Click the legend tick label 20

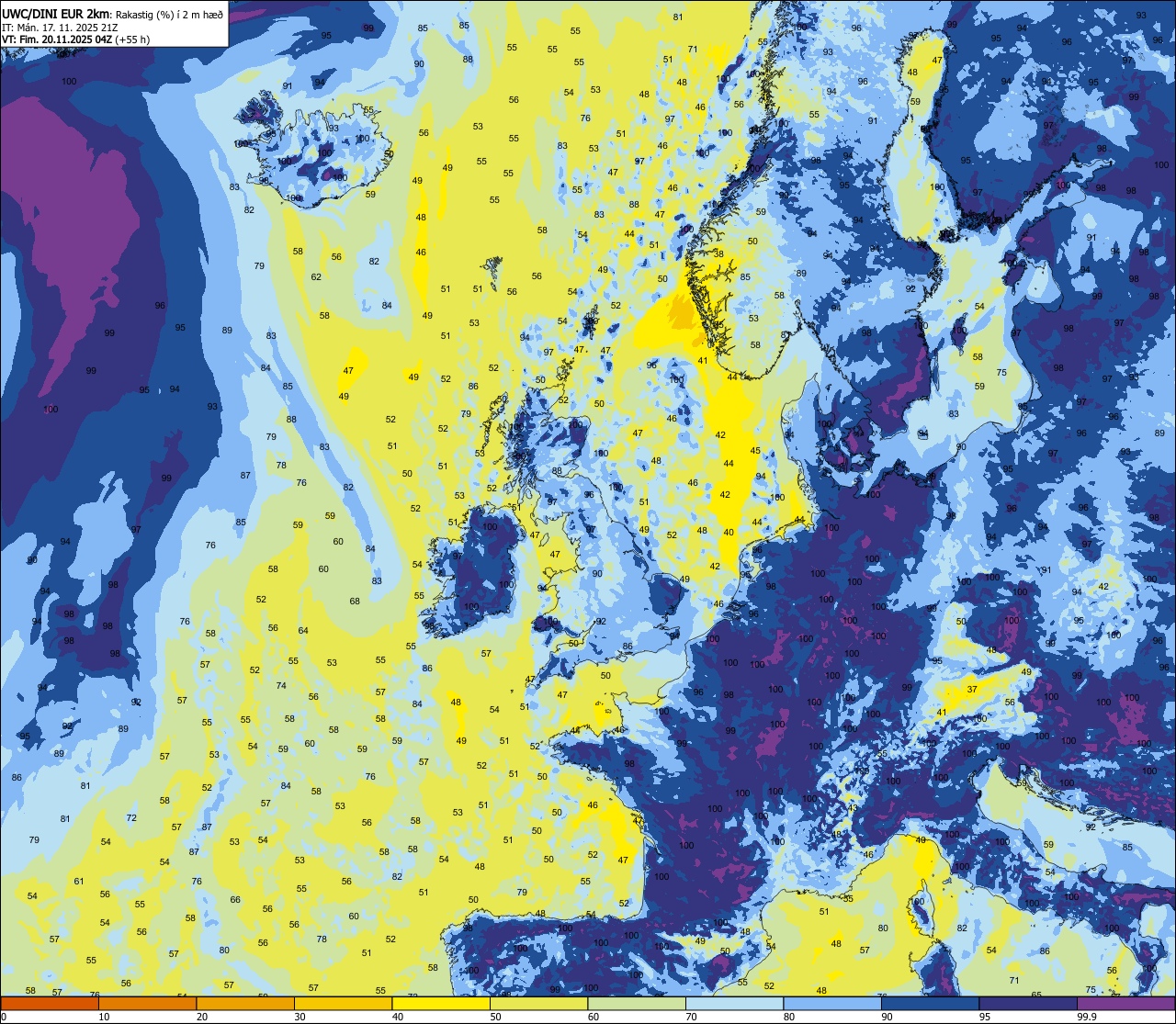202,1017
